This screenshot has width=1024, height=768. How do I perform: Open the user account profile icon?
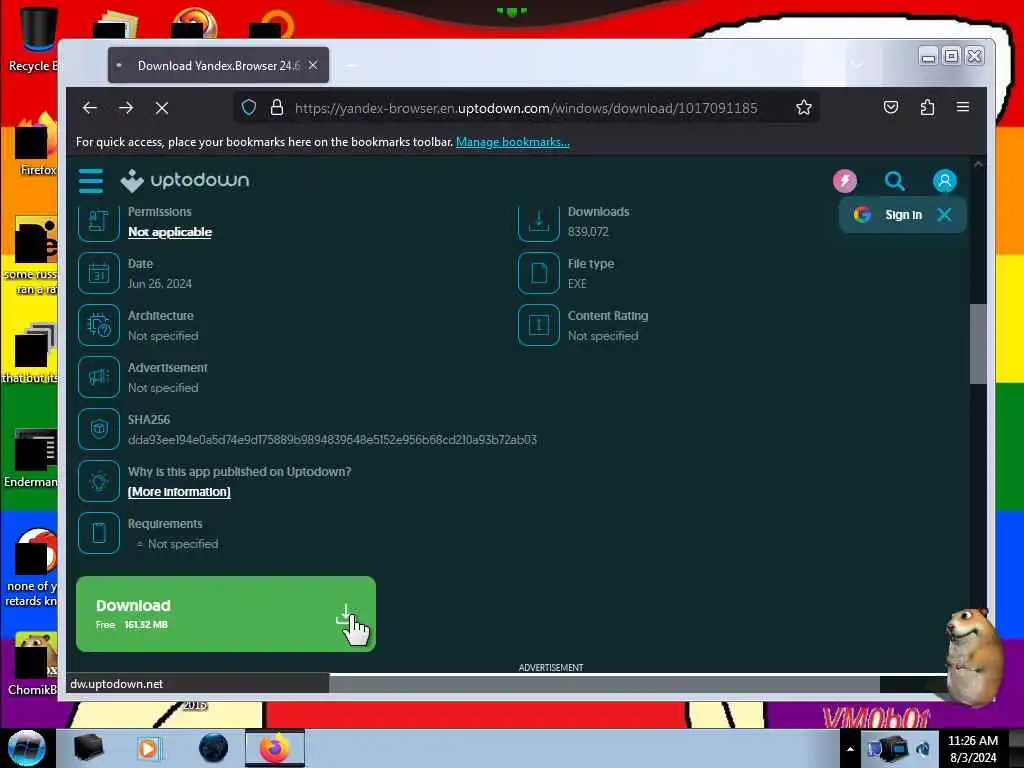pyautogui.click(x=944, y=181)
